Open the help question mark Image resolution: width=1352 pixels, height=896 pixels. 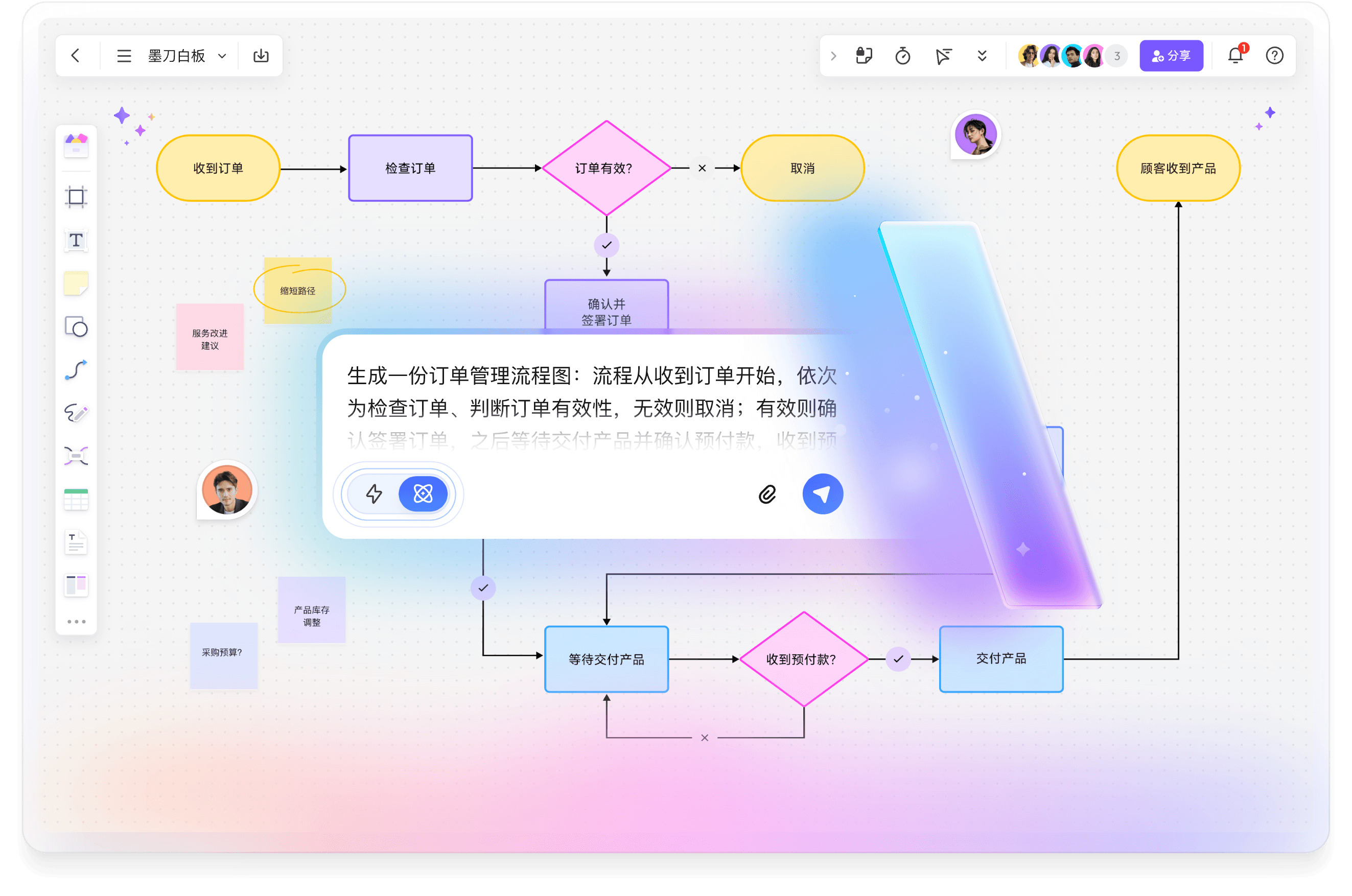[x=1274, y=56]
